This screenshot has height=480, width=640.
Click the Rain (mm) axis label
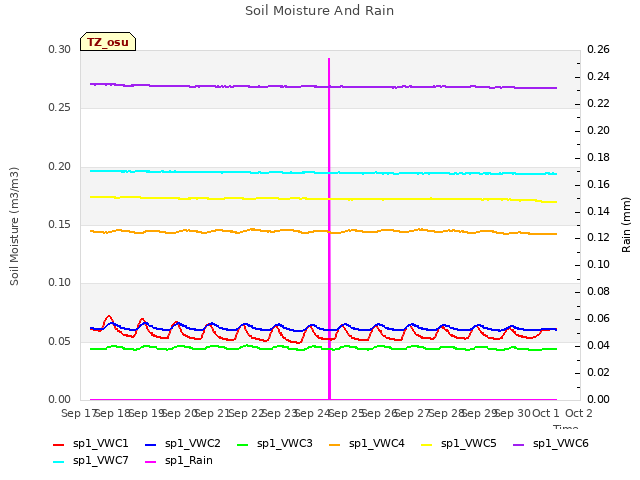click(626, 225)
